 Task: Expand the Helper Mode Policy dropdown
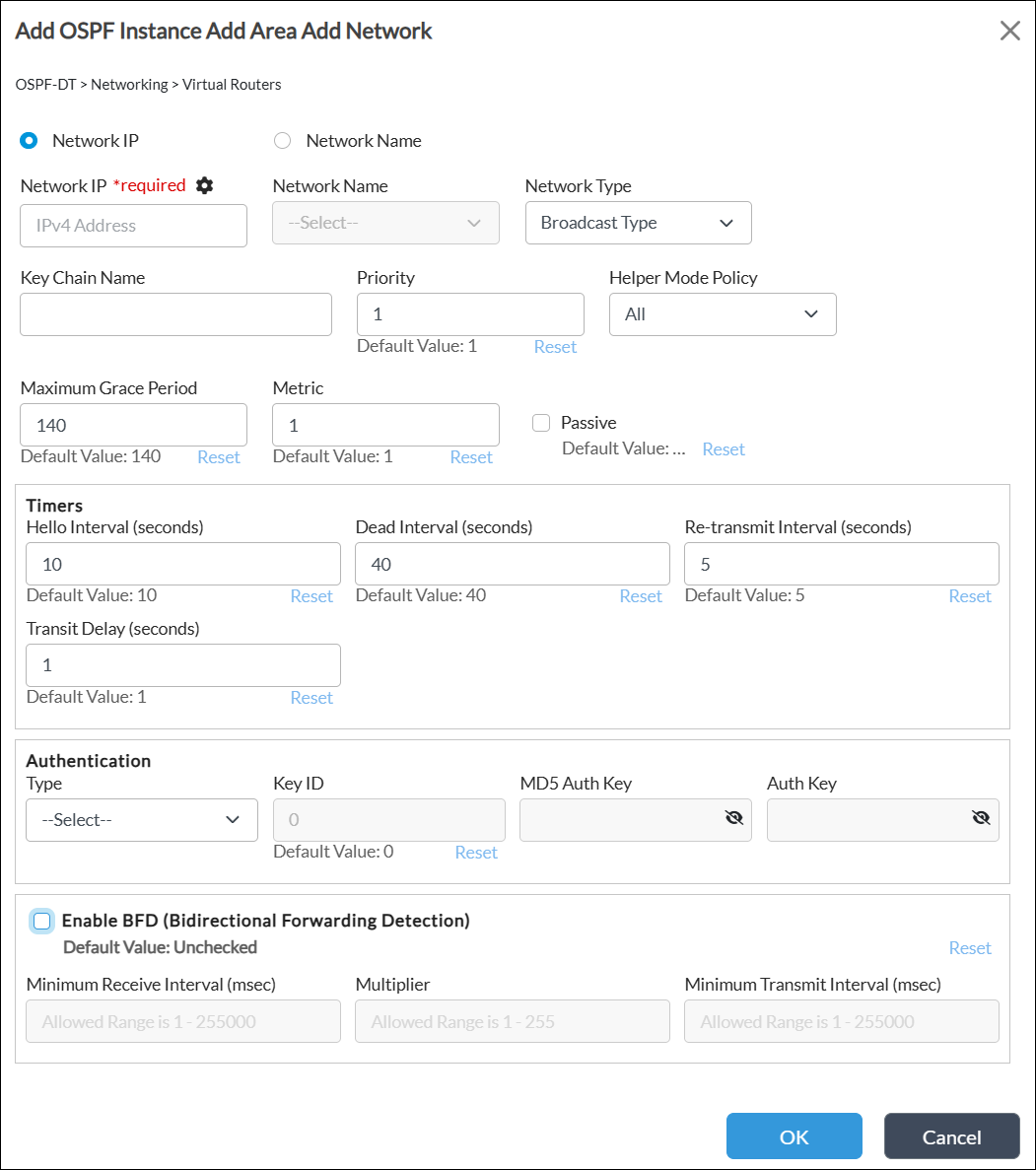click(x=722, y=314)
